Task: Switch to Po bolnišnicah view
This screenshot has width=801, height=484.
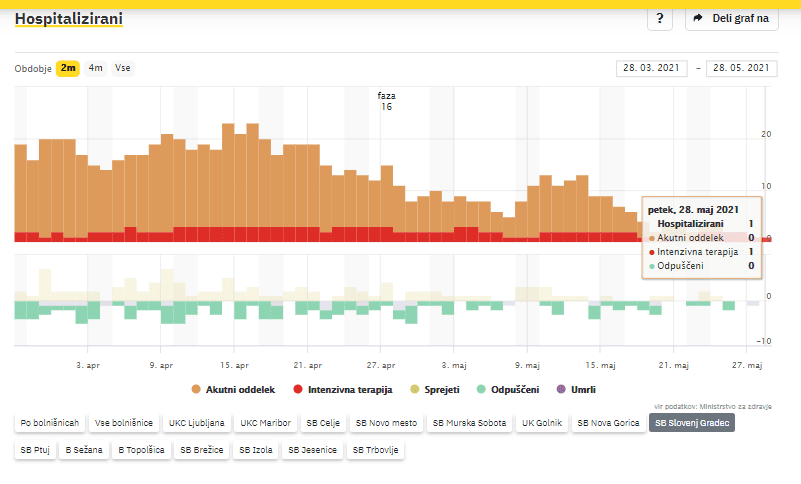Action: pos(50,423)
